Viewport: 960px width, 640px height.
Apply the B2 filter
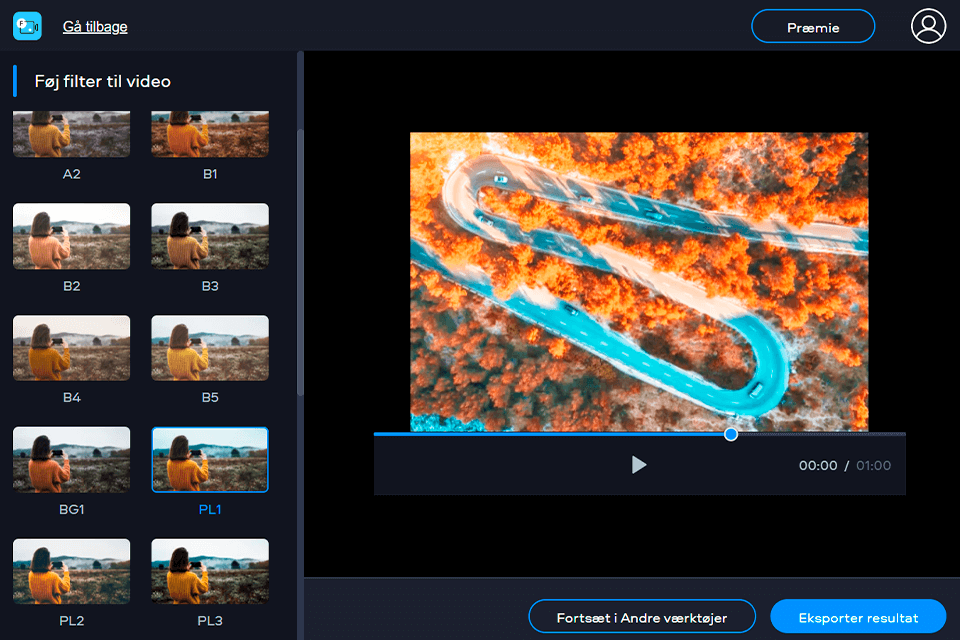tap(71, 236)
